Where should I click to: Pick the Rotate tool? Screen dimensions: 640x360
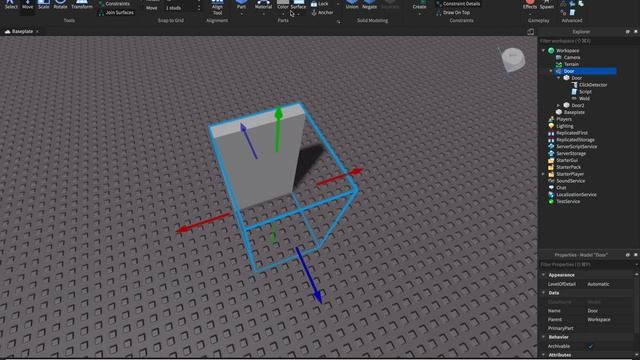(60, 4)
